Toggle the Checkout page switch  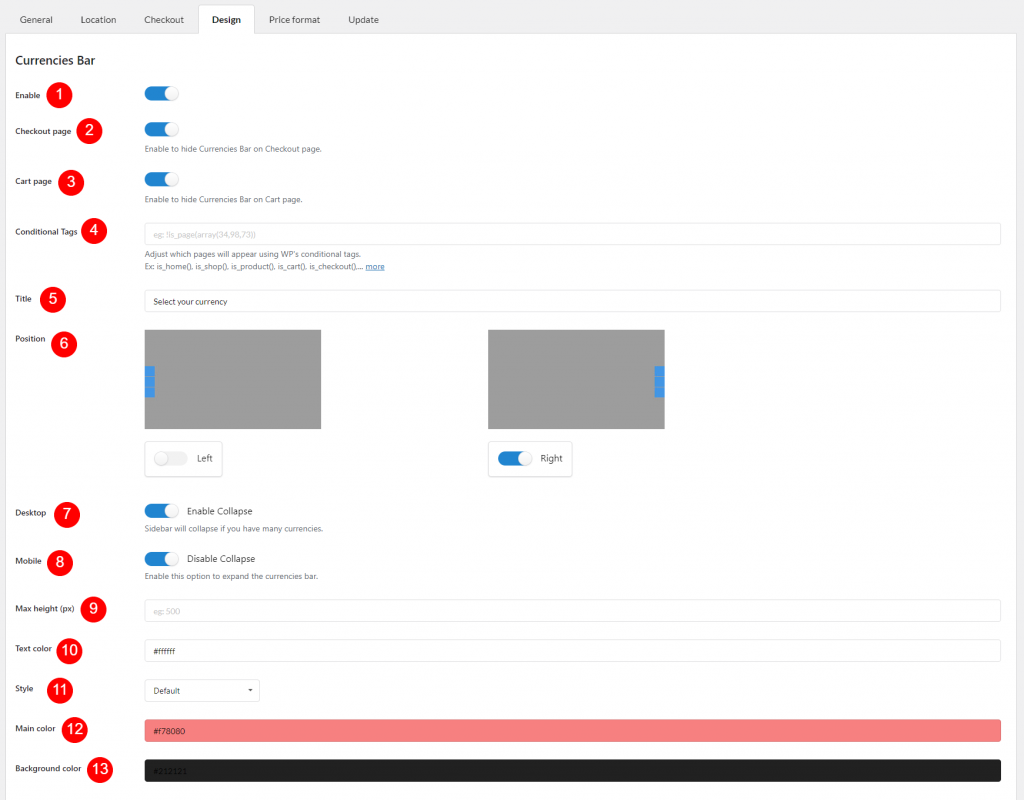click(161, 129)
